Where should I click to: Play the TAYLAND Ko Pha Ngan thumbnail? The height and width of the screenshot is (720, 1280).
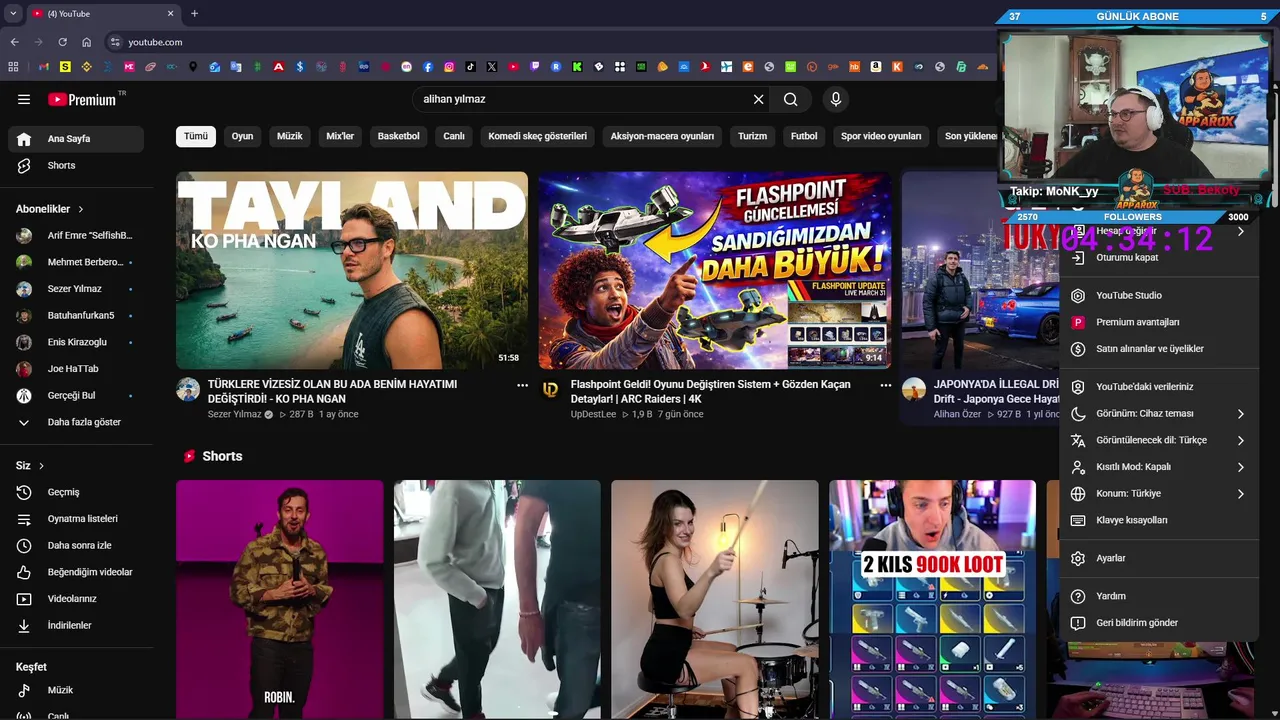pos(352,270)
